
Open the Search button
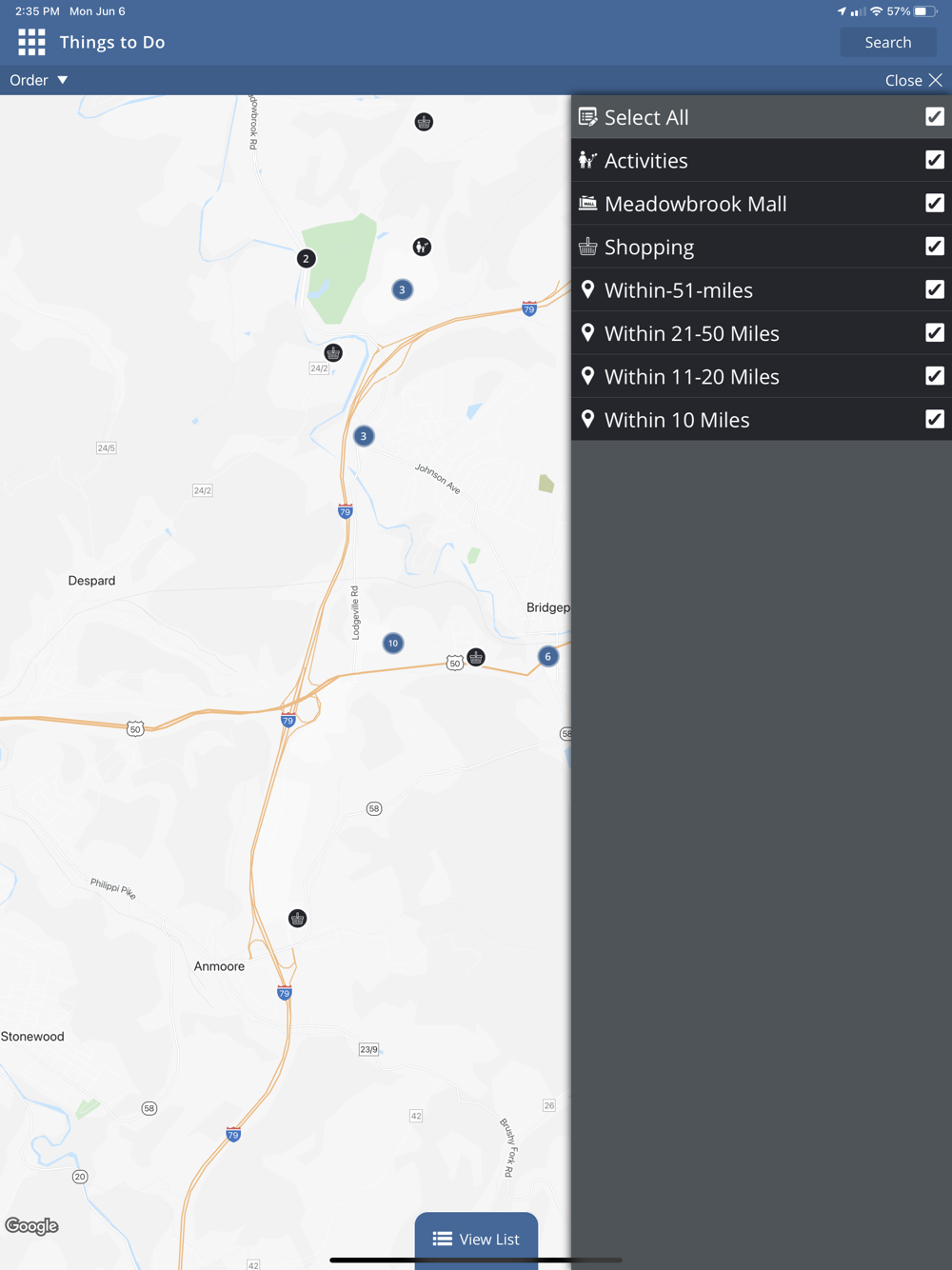coord(888,42)
